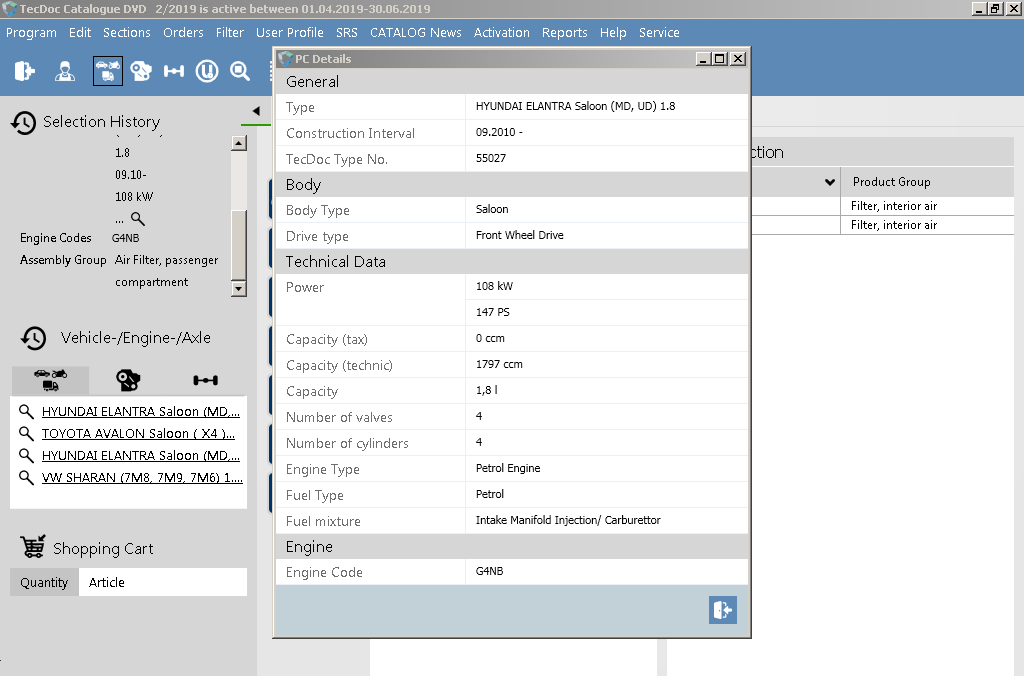Close the PC Details dialog with X

[x=738, y=59]
